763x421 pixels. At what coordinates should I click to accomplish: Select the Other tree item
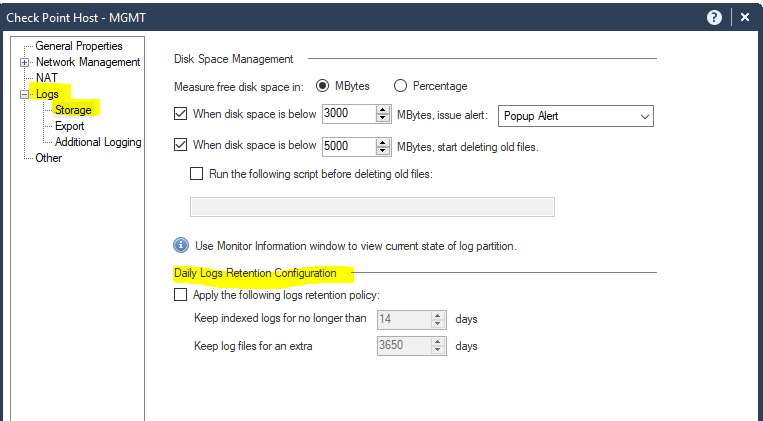click(49, 158)
